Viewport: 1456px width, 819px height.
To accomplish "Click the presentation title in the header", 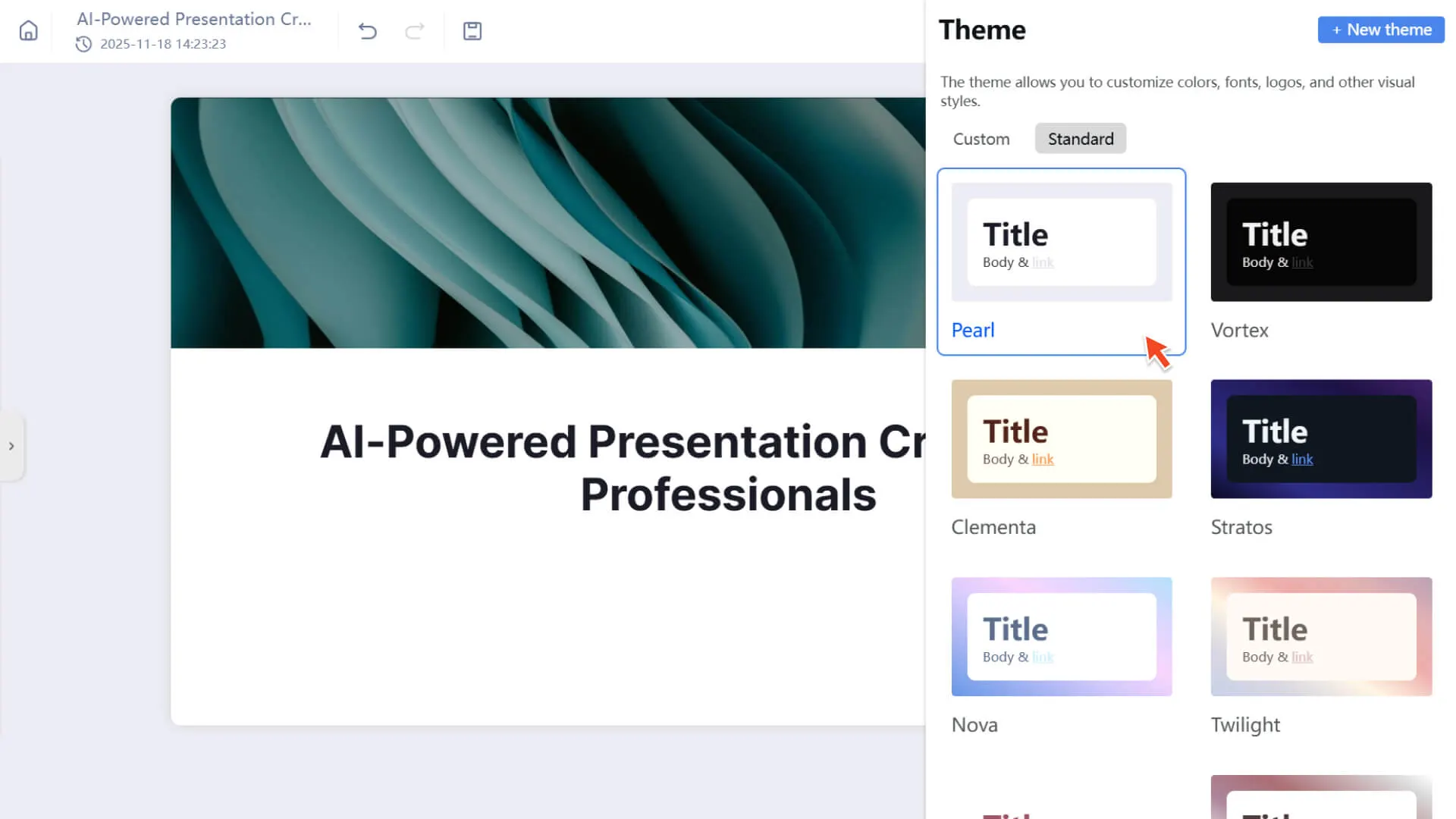I will click(194, 19).
